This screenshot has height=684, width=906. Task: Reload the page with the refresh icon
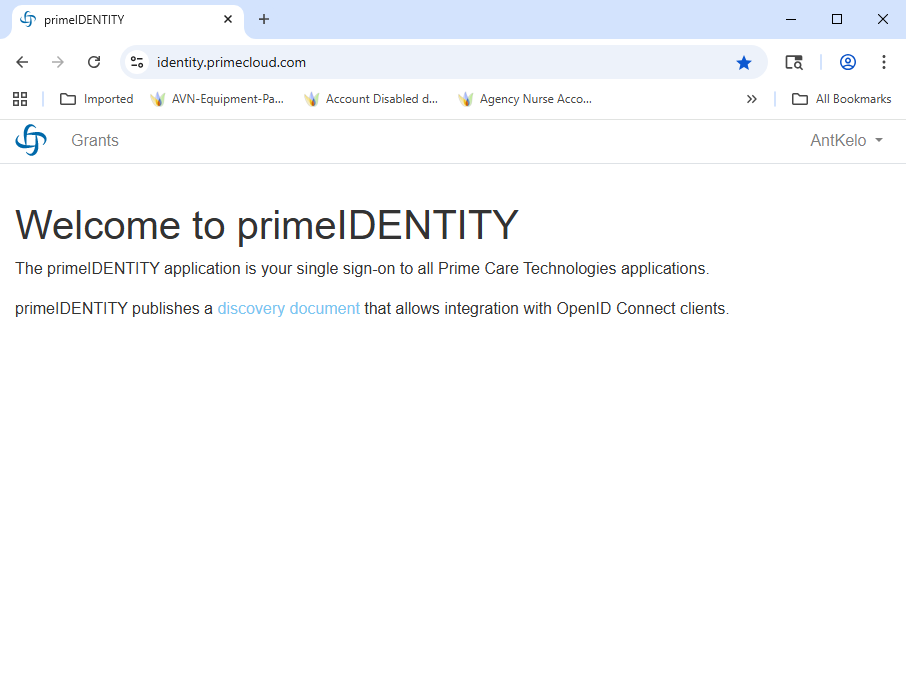94,62
